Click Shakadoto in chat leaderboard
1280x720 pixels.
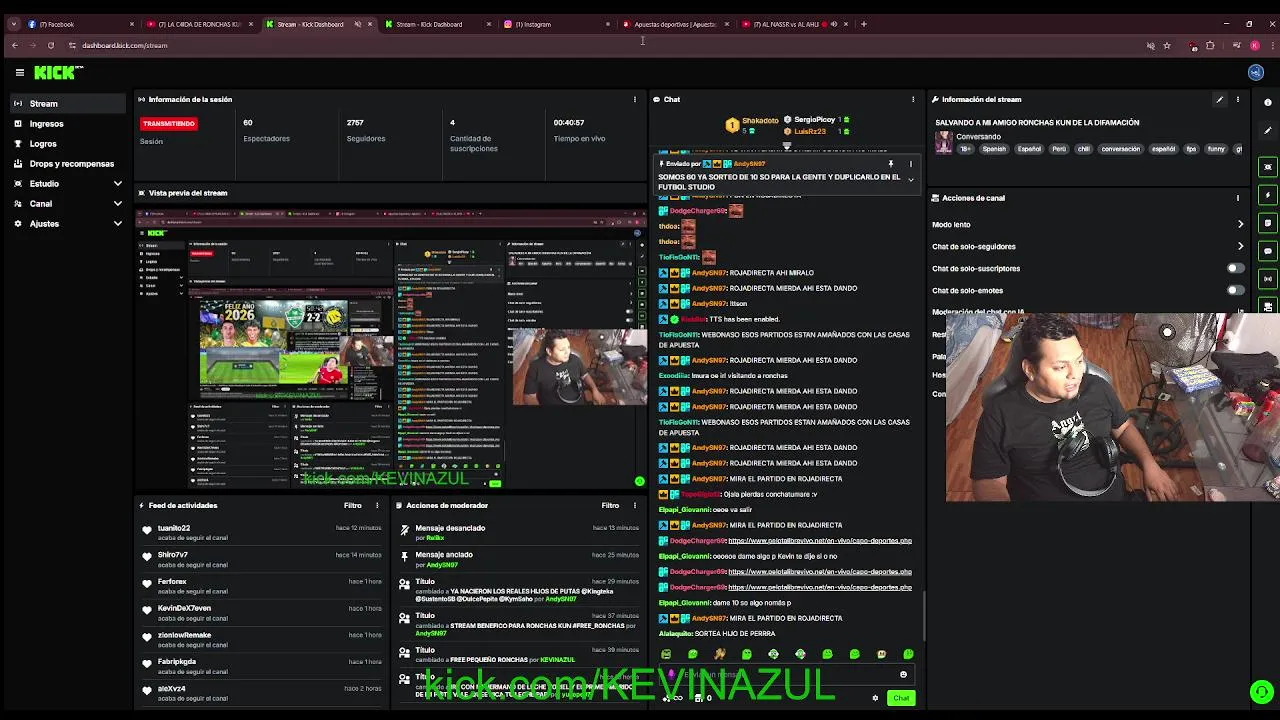pos(760,121)
